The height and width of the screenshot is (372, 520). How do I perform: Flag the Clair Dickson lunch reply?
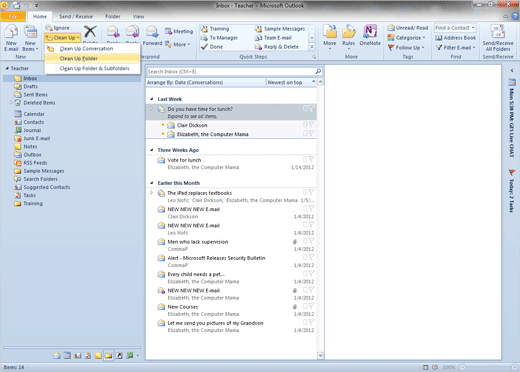pos(311,125)
